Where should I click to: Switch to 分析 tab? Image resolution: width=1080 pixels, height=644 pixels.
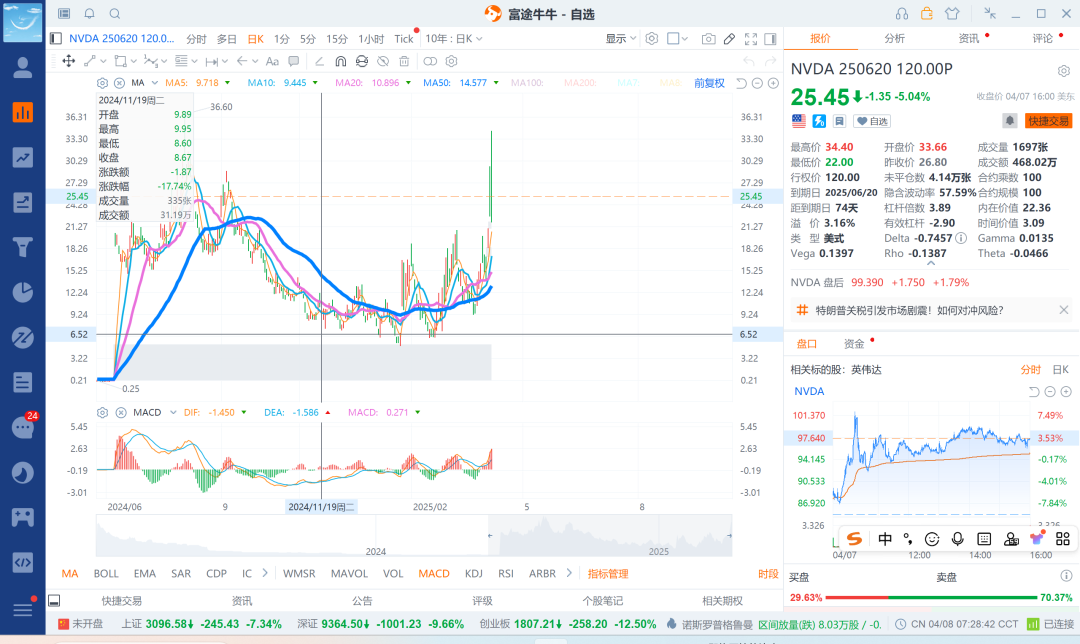[x=895, y=39]
